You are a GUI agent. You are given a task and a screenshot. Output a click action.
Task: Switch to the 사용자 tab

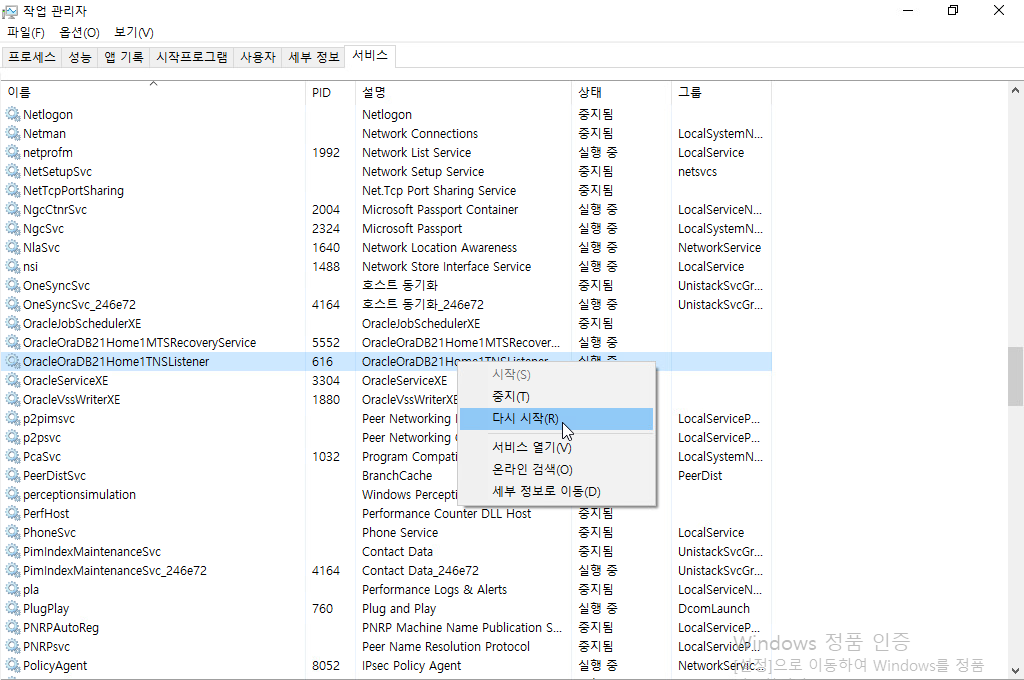tap(258, 57)
